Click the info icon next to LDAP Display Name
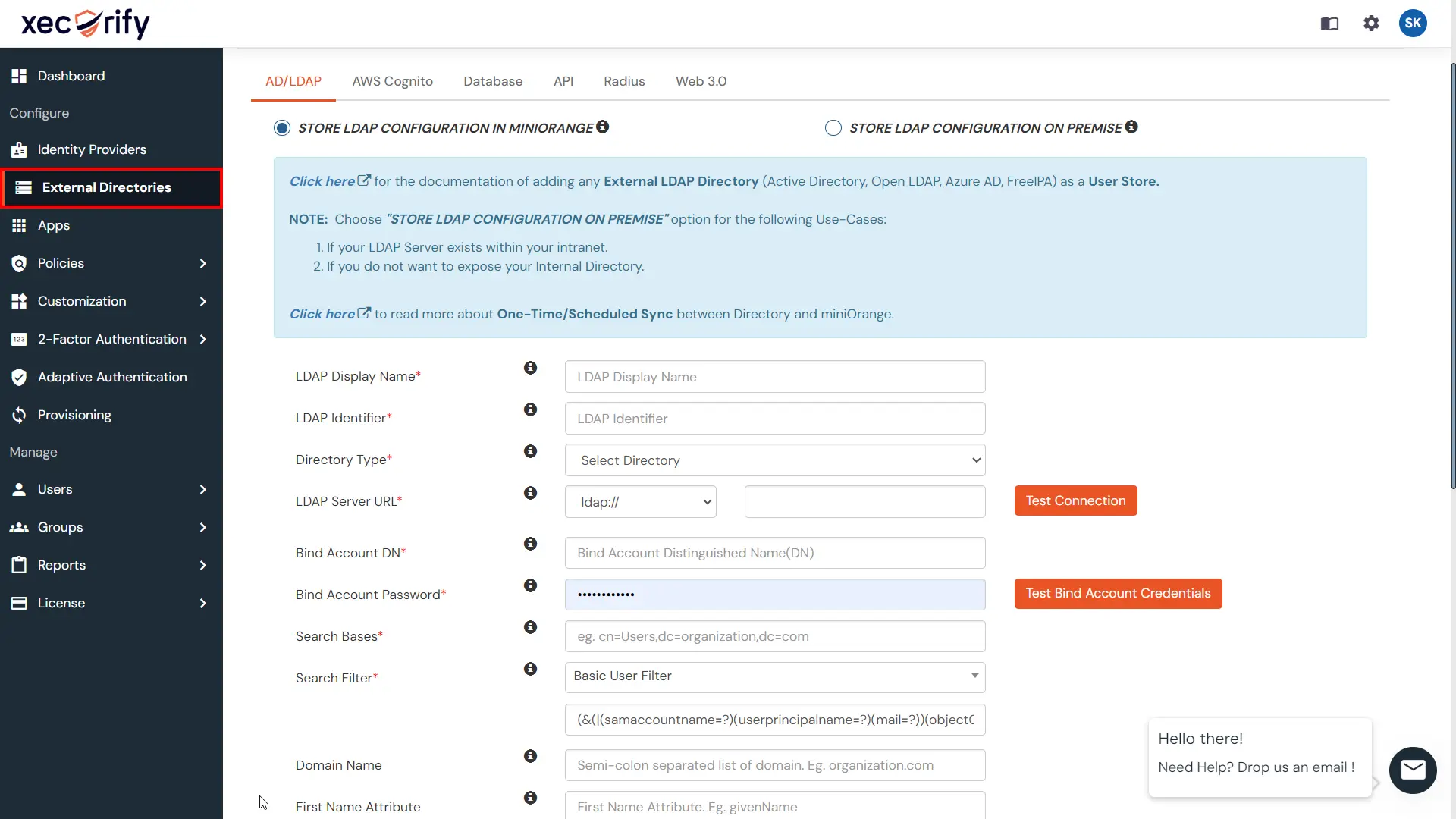1456x819 pixels. click(530, 368)
